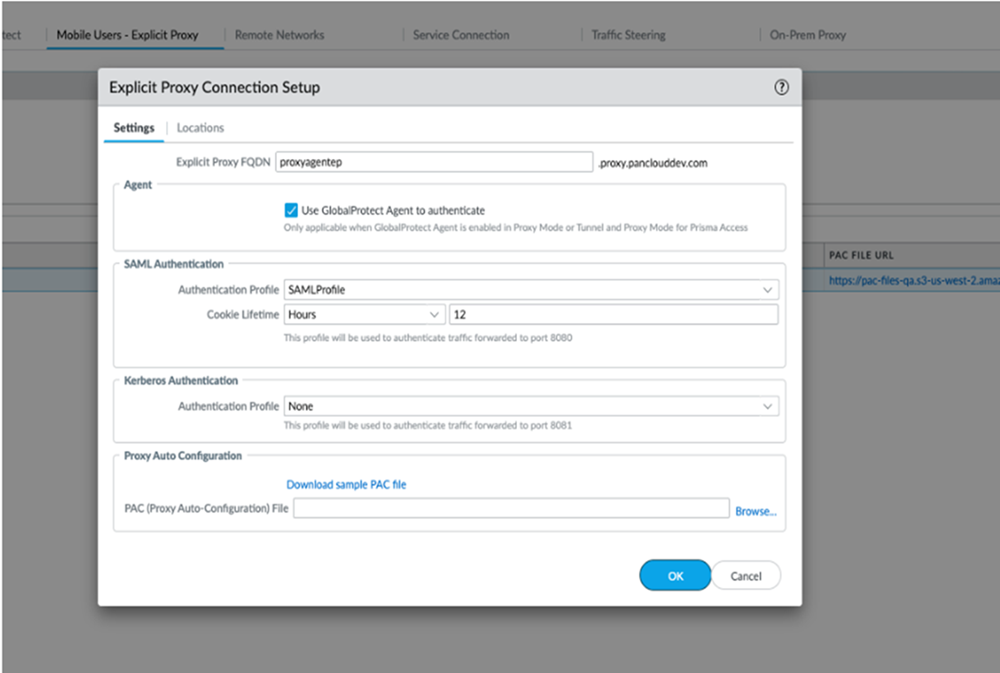1000x673 pixels.
Task: Open the Service Connection tab
Action: point(460,34)
